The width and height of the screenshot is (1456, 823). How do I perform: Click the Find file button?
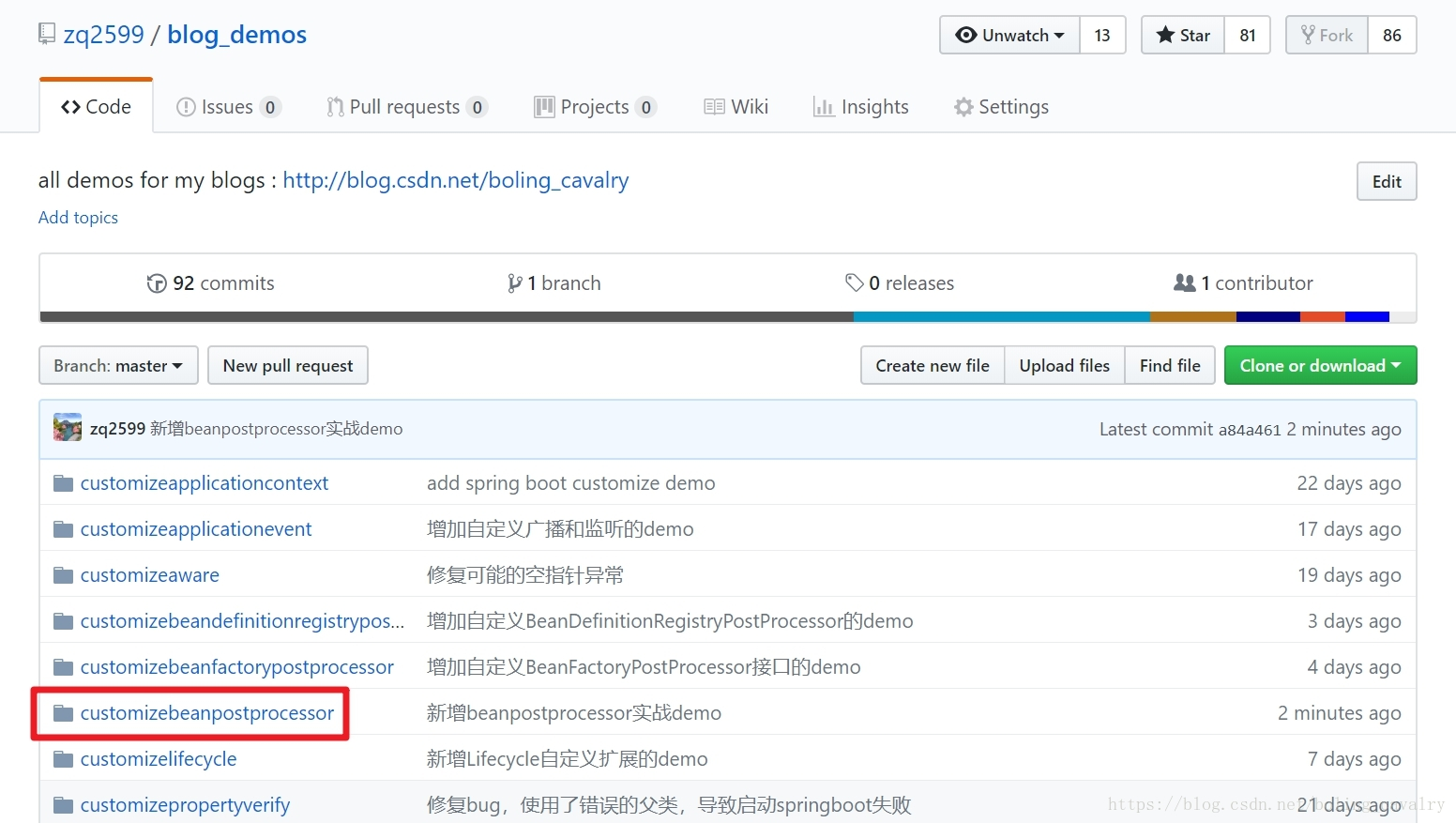[x=1170, y=365]
